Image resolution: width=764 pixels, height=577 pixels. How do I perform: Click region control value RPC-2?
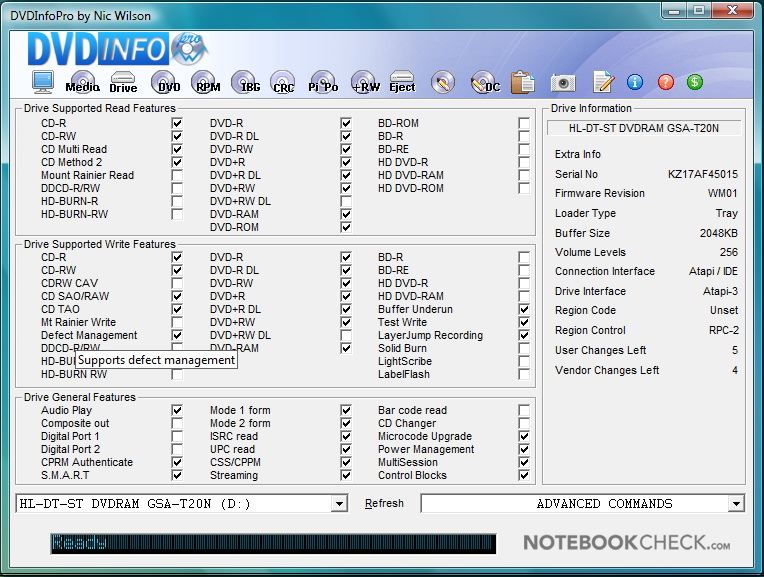coord(724,330)
